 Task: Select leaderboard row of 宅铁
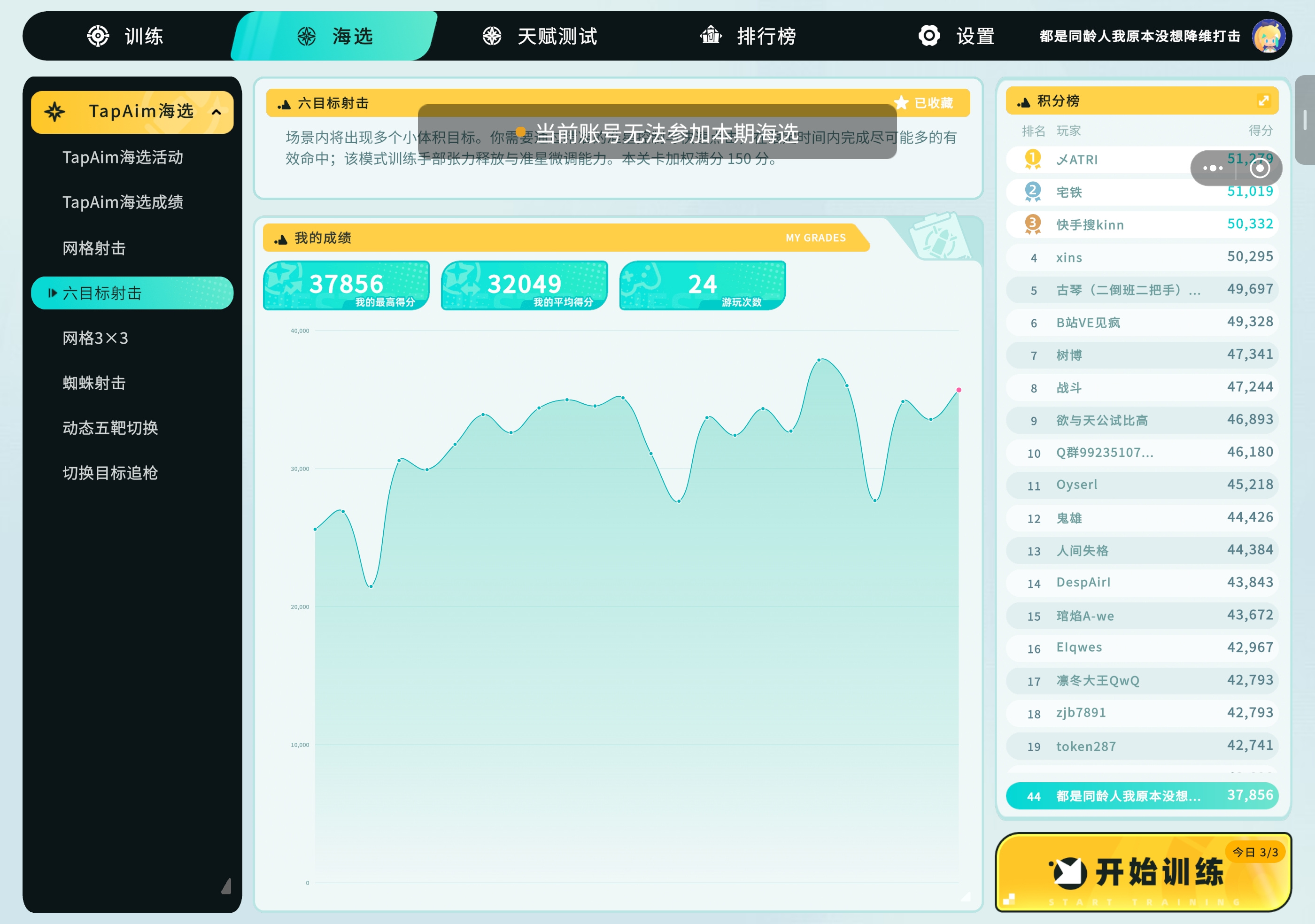[1142, 192]
